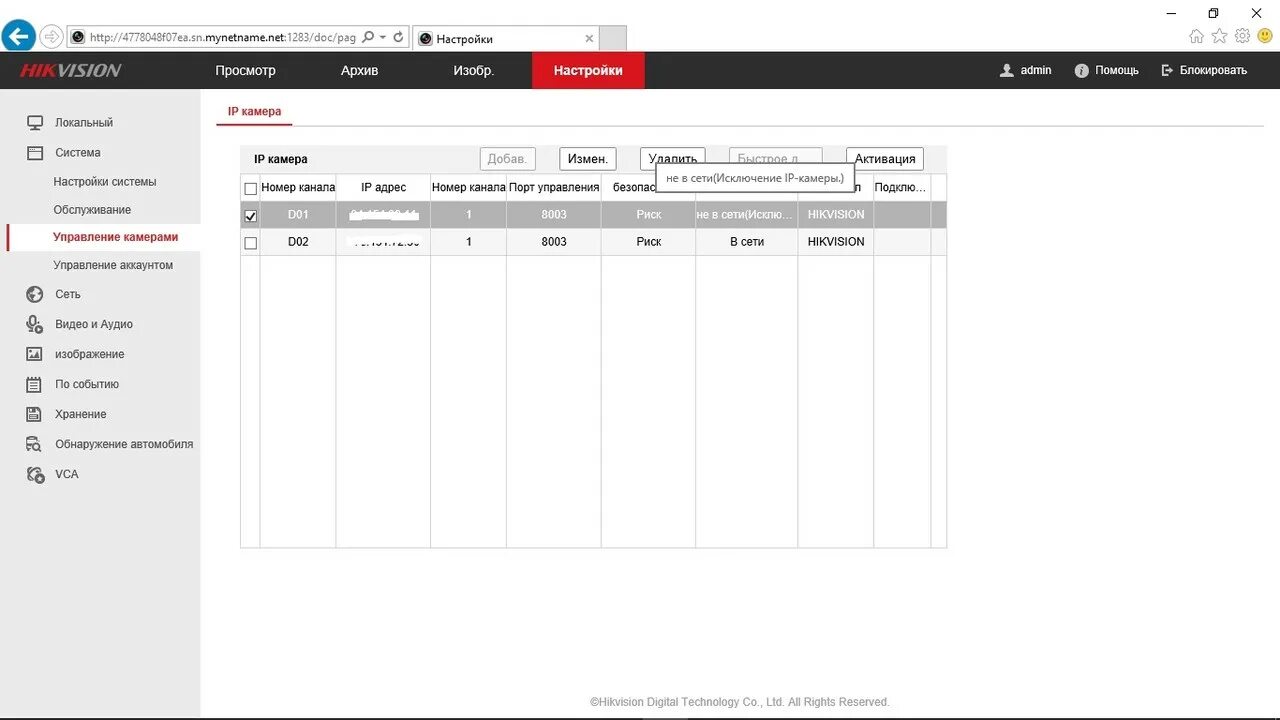
Task: Expand the По событию section
Action: 87,384
